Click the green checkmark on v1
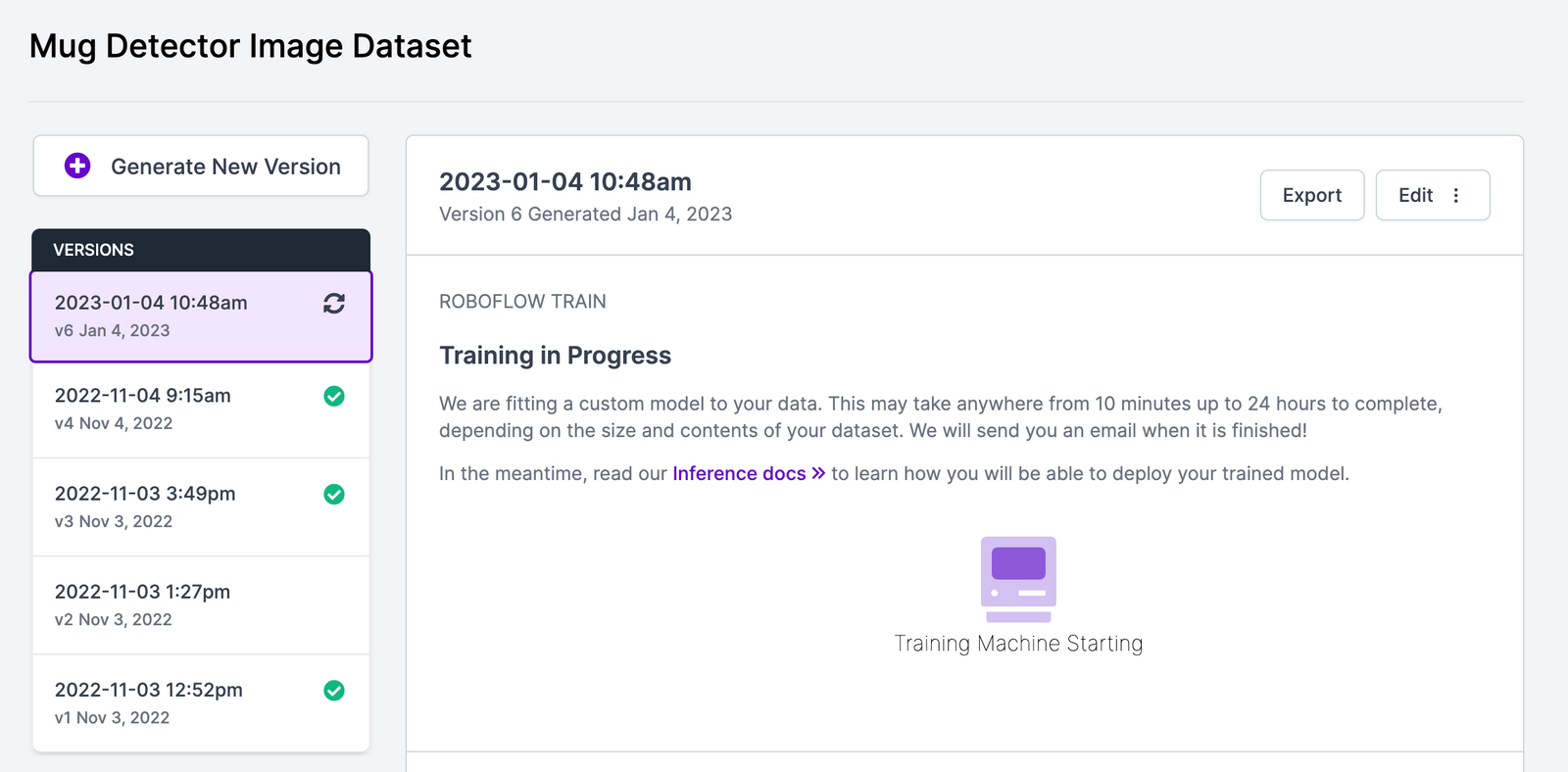The image size is (1568, 772). pos(334,690)
